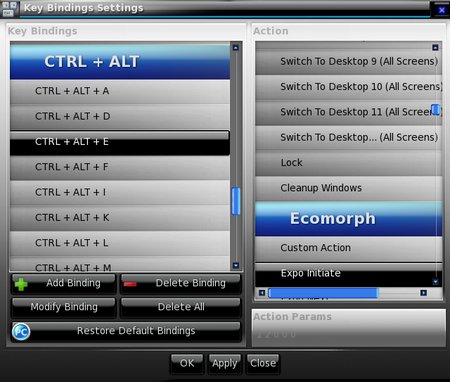Select the Custom Action entry
Image resolution: width=450 pixels, height=382 pixels.
point(349,249)
